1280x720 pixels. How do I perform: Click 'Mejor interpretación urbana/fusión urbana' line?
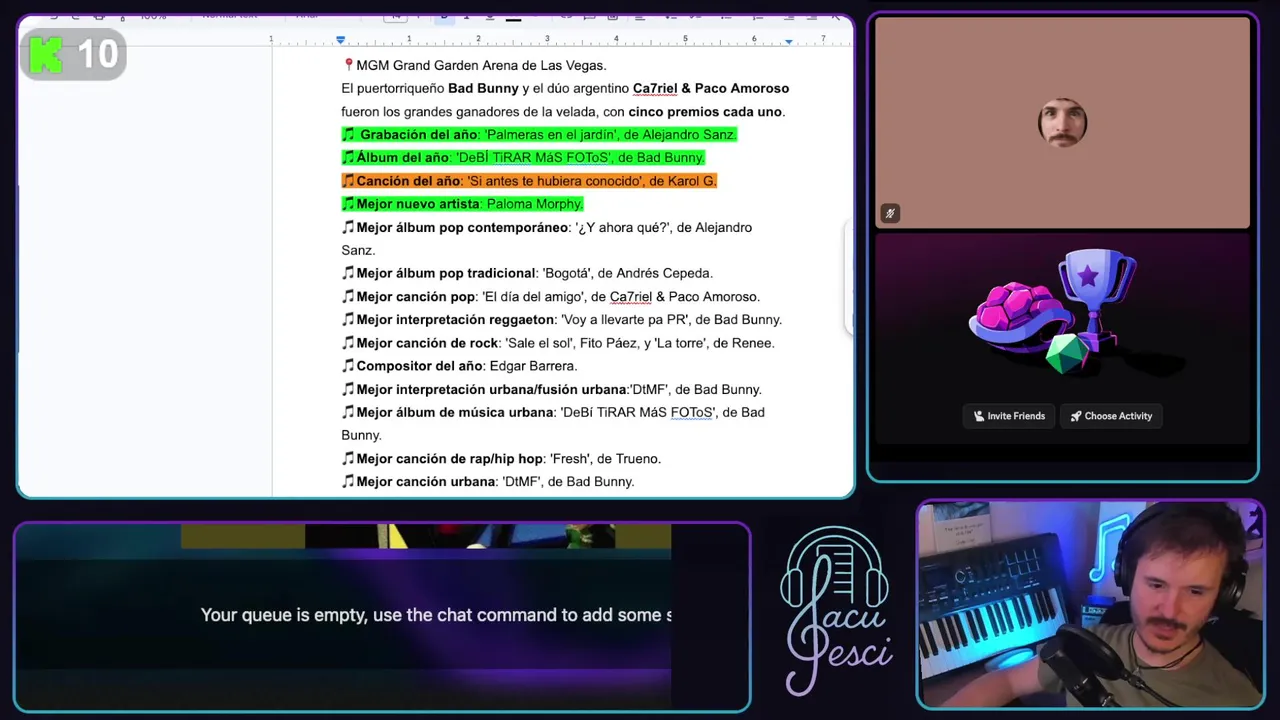pyautogui.click(x=551, y=389)
